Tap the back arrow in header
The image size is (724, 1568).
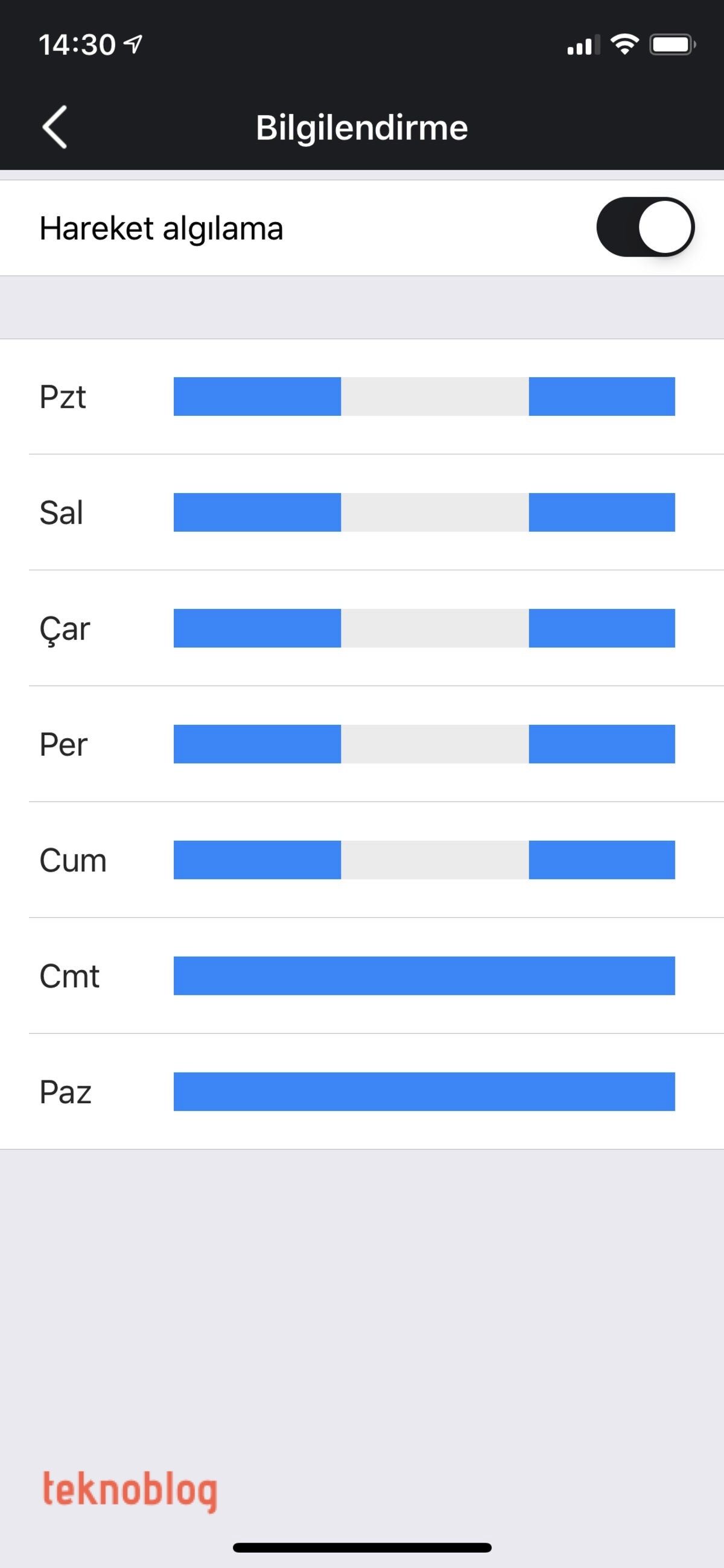[55, 127]
